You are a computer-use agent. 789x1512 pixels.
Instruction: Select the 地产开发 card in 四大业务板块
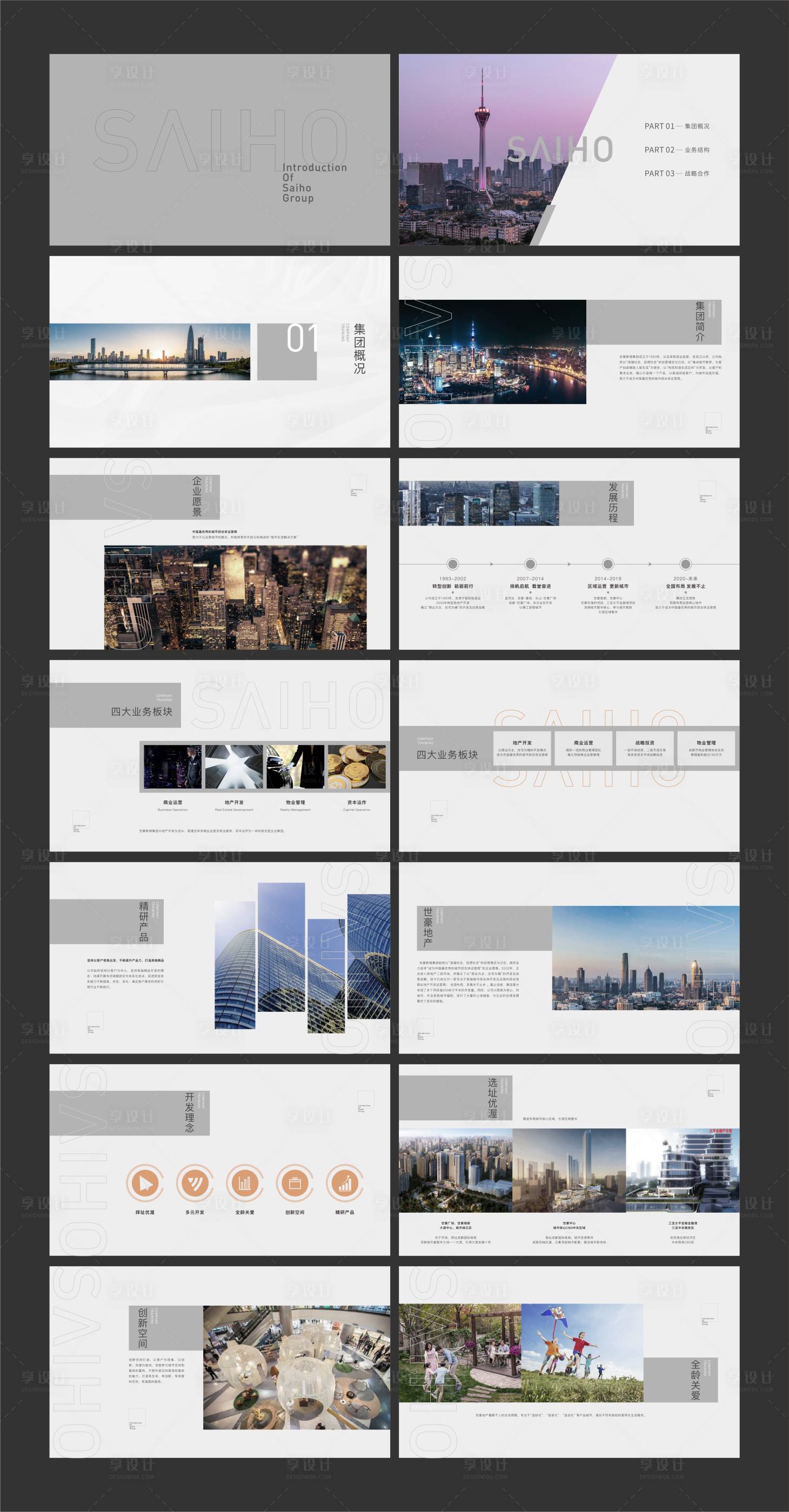click(522, 748)
